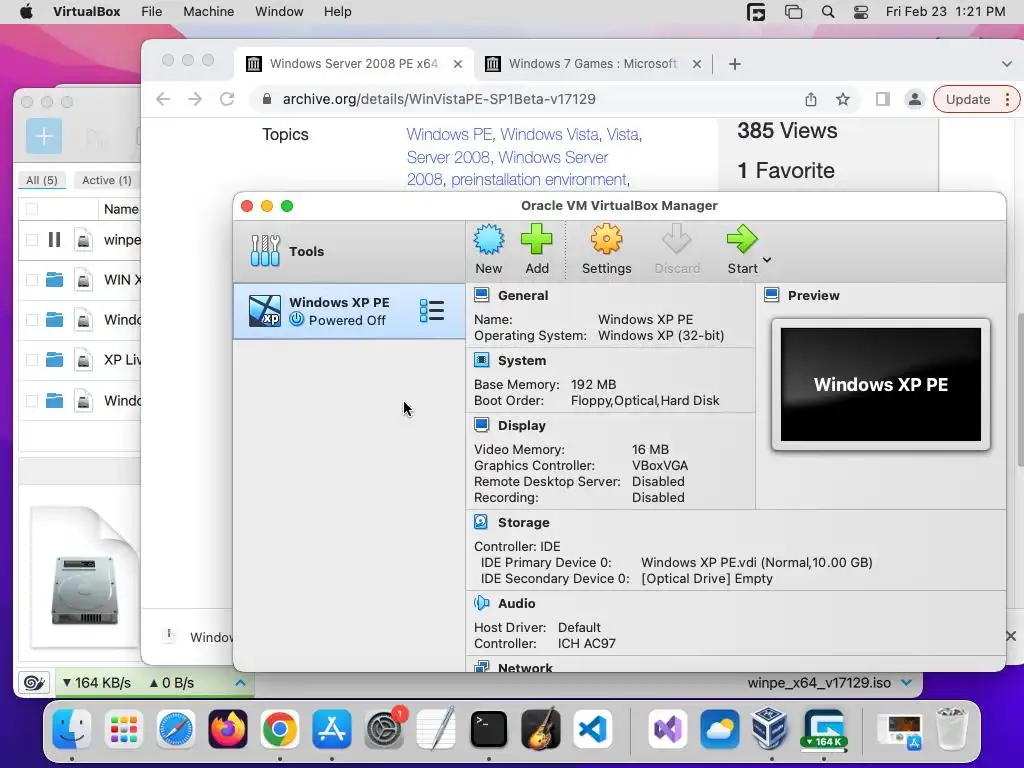
Task: Click the General section monitor icon
Action: tap(482, 295)
